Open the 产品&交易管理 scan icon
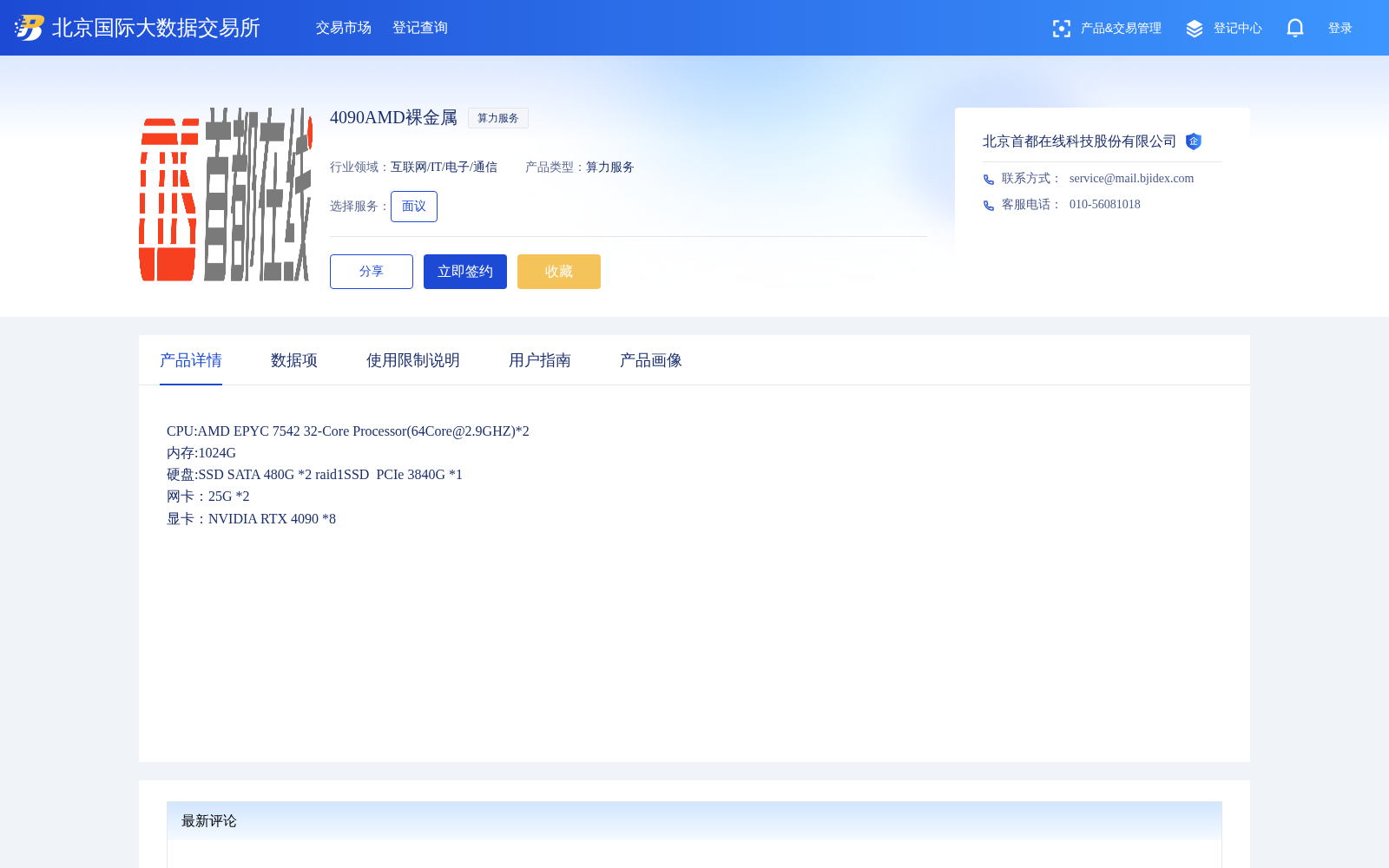The height and width of the screenshot is (868, 1389). tap(1061, 29)
